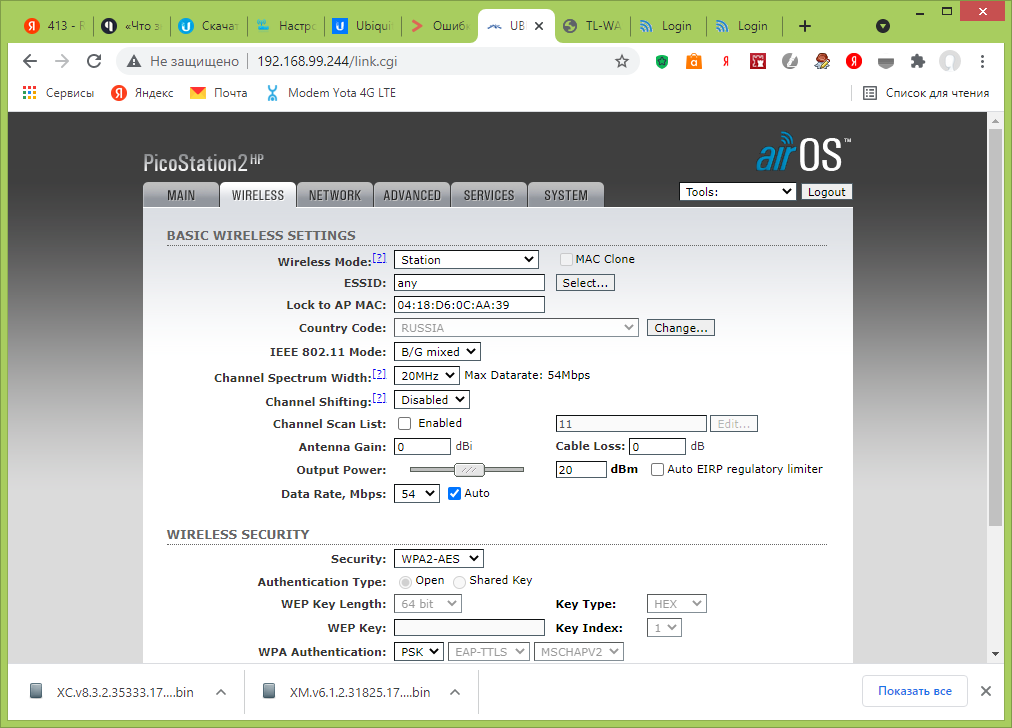
Task: Click the Wireless Mode help [?] link
Action: click(x=380, y=258)
